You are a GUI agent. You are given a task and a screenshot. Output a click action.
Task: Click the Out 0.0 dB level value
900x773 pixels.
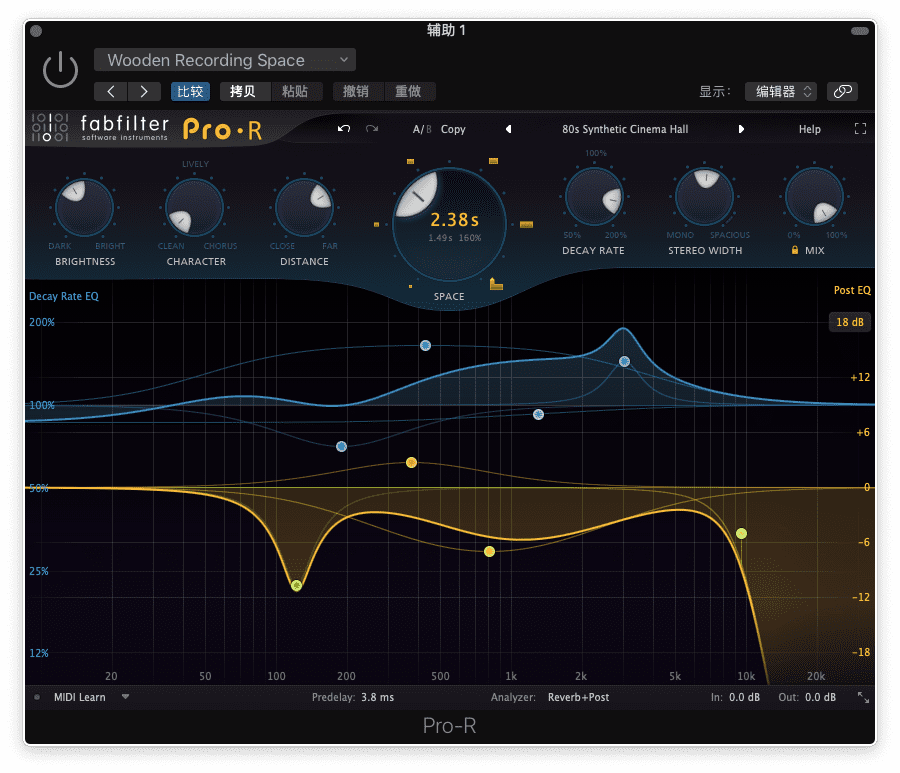[x=820, y=697]
